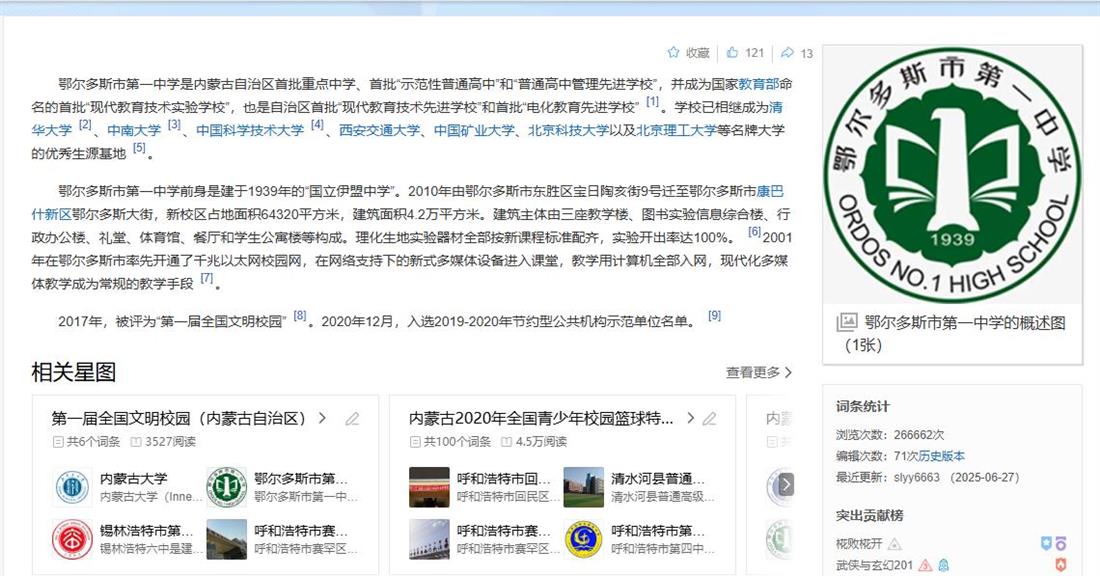Open the 教育部 link
1100x576 pixels.
(x=758, y=84)
